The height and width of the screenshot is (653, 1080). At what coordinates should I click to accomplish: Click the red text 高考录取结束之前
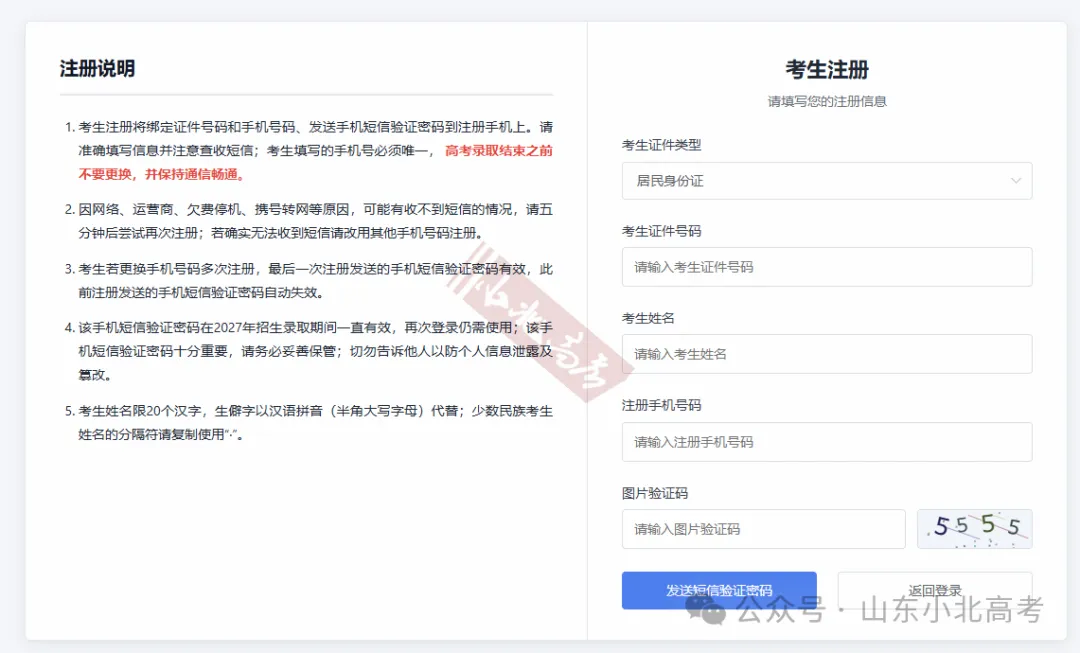(499, 151)
